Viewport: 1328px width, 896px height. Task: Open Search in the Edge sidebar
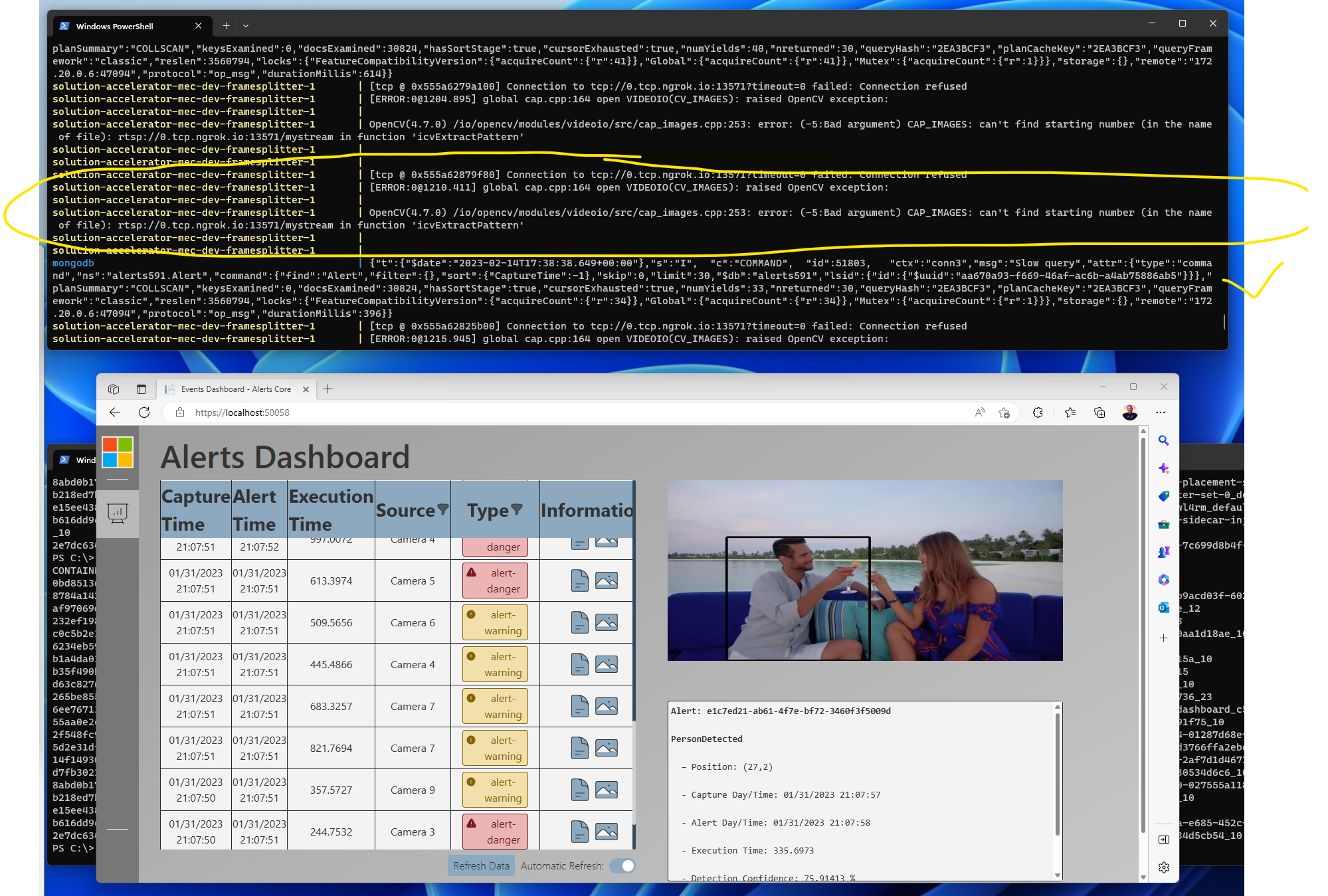point(1164,440)
